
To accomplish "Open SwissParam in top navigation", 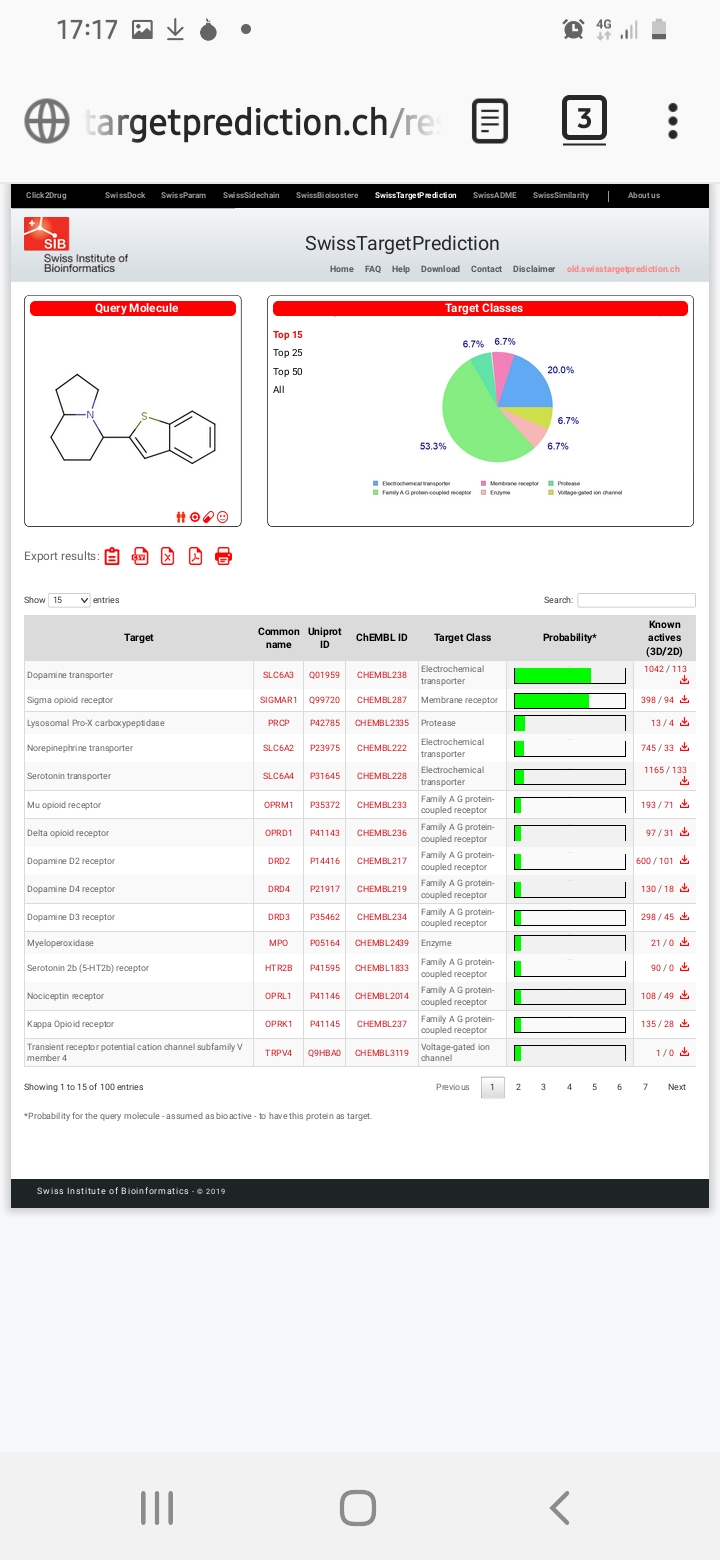I will point(183,195).
